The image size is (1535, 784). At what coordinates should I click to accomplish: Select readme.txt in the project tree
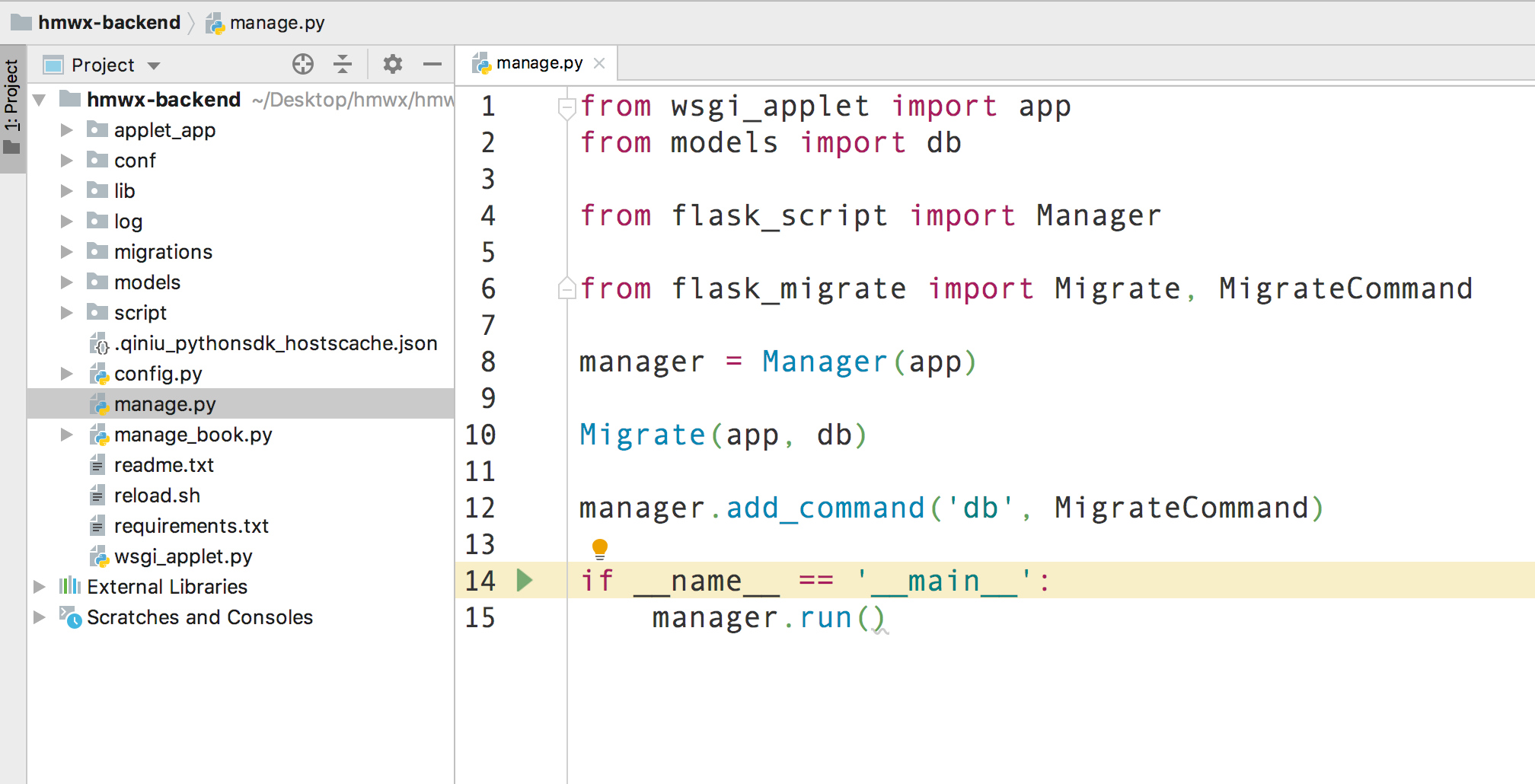point(164,465)
